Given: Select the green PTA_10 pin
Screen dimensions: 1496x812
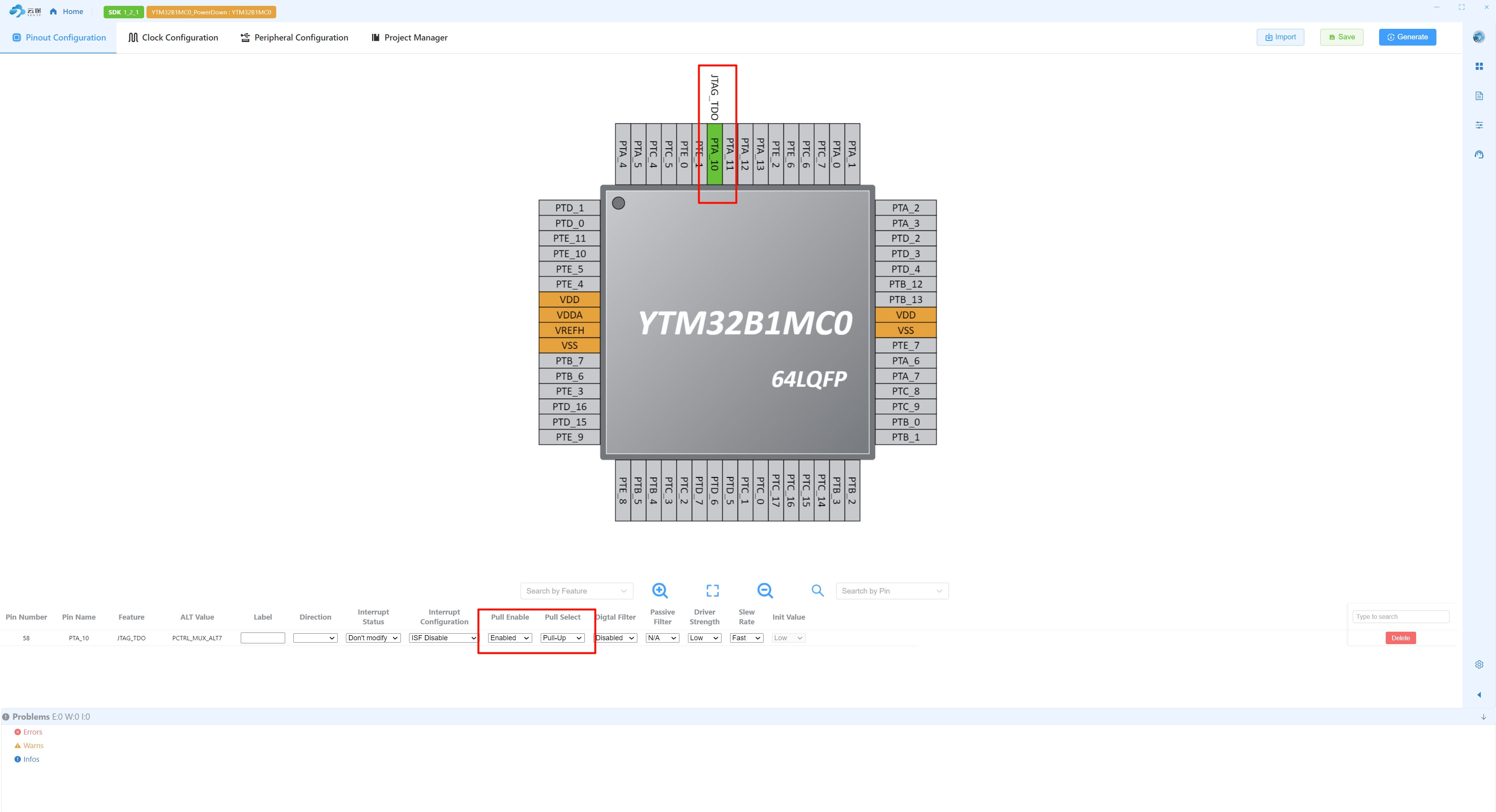Looking at the screenshot, I should 714,154.
